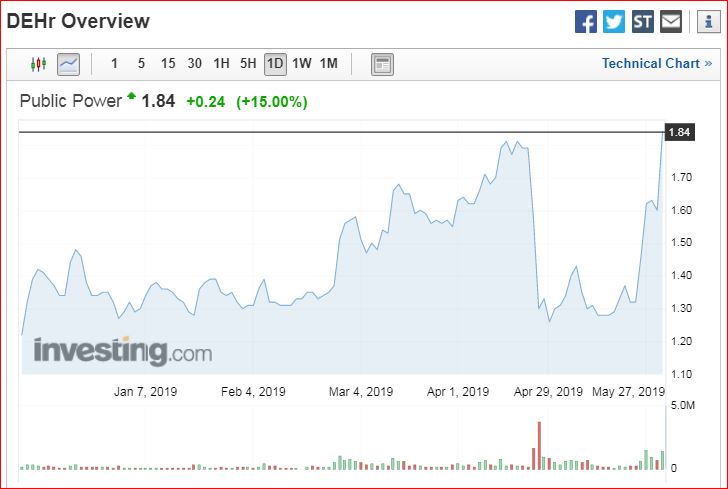Click the tallest red volume bar
The image size is (728, 489).
[x=539, y=446]
